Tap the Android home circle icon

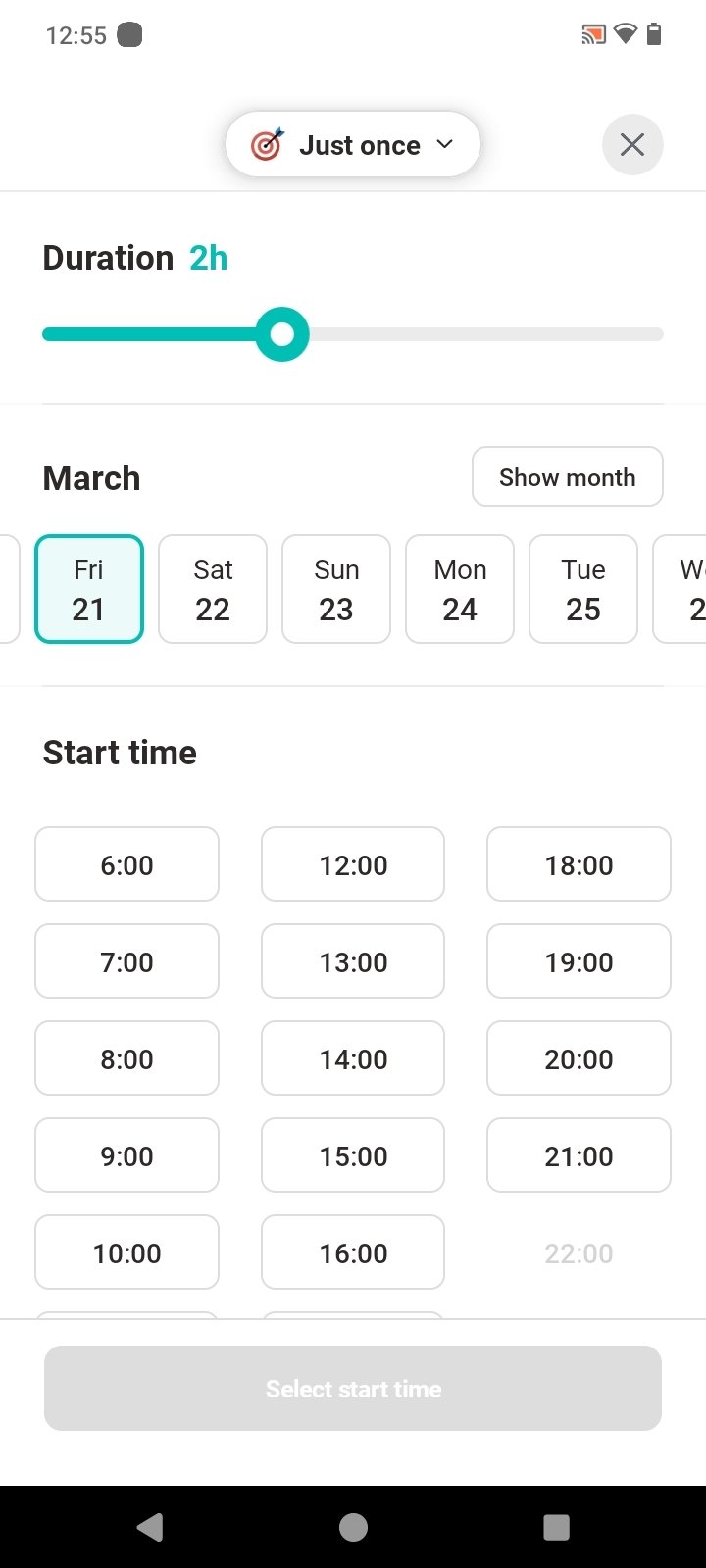click(x=353, y=1527)
